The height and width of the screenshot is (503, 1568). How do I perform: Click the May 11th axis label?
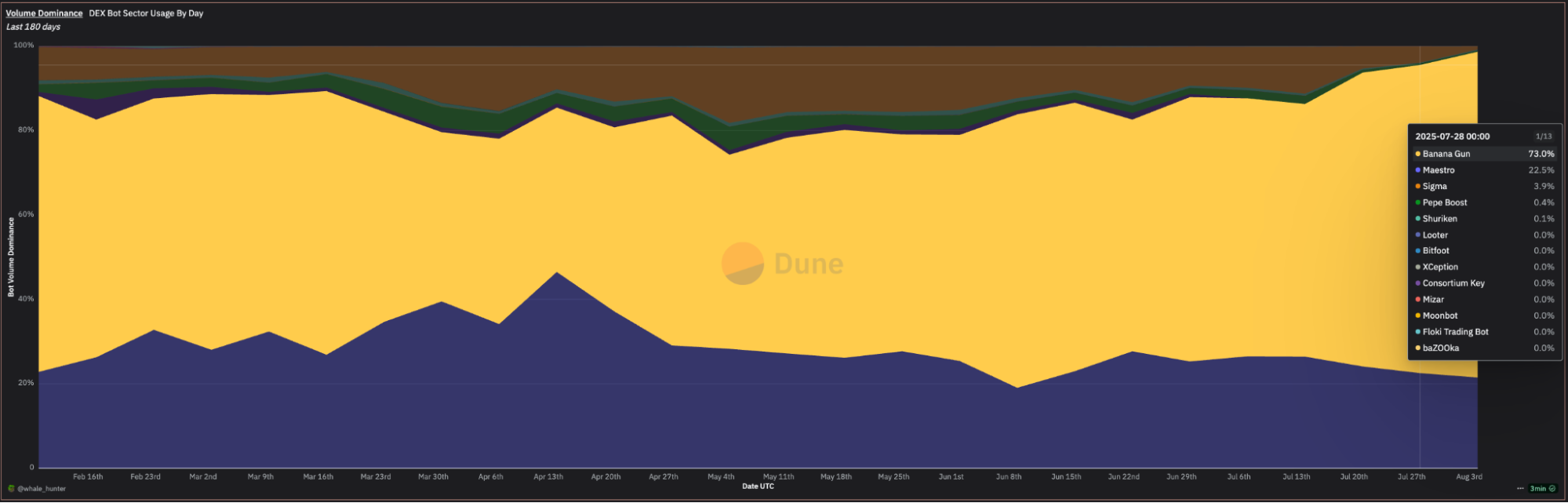(779, 477)
